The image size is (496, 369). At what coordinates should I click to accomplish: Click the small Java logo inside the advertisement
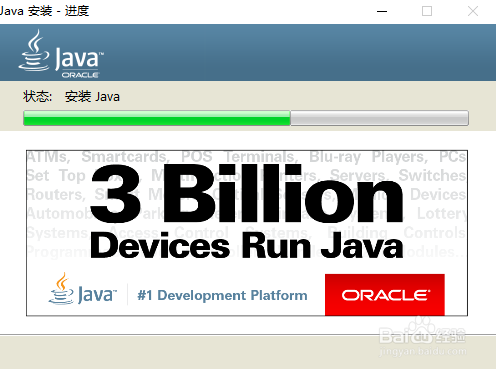[83, 289]
